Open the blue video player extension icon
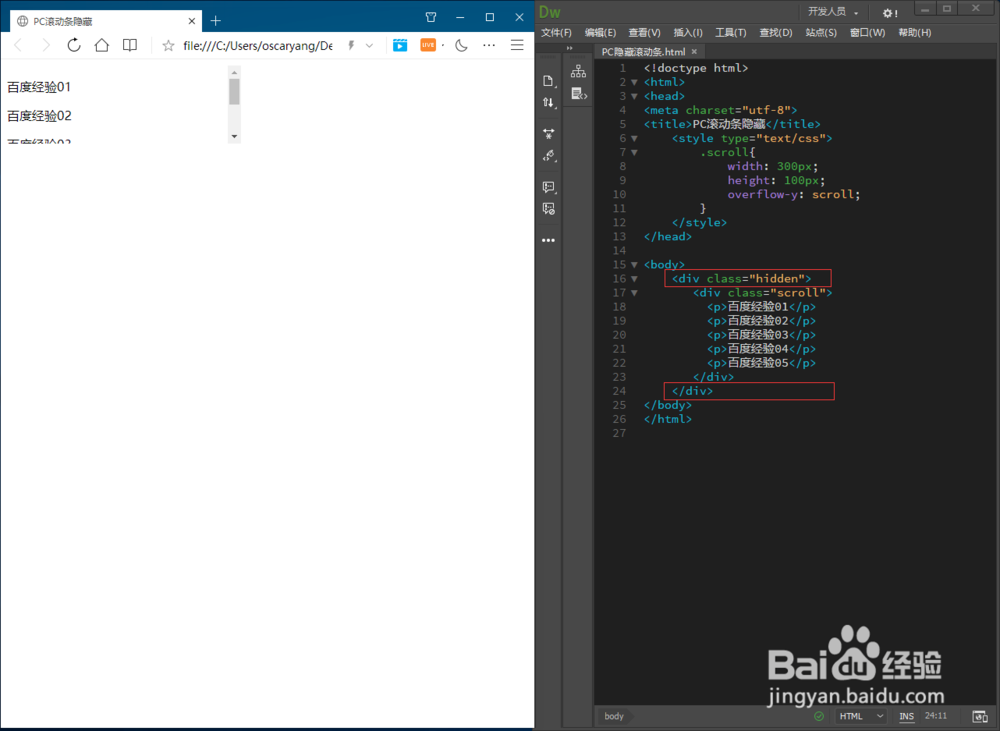The height and width of the screenshot is (731, 1000). pyautogui.click(x=400, y=45)
